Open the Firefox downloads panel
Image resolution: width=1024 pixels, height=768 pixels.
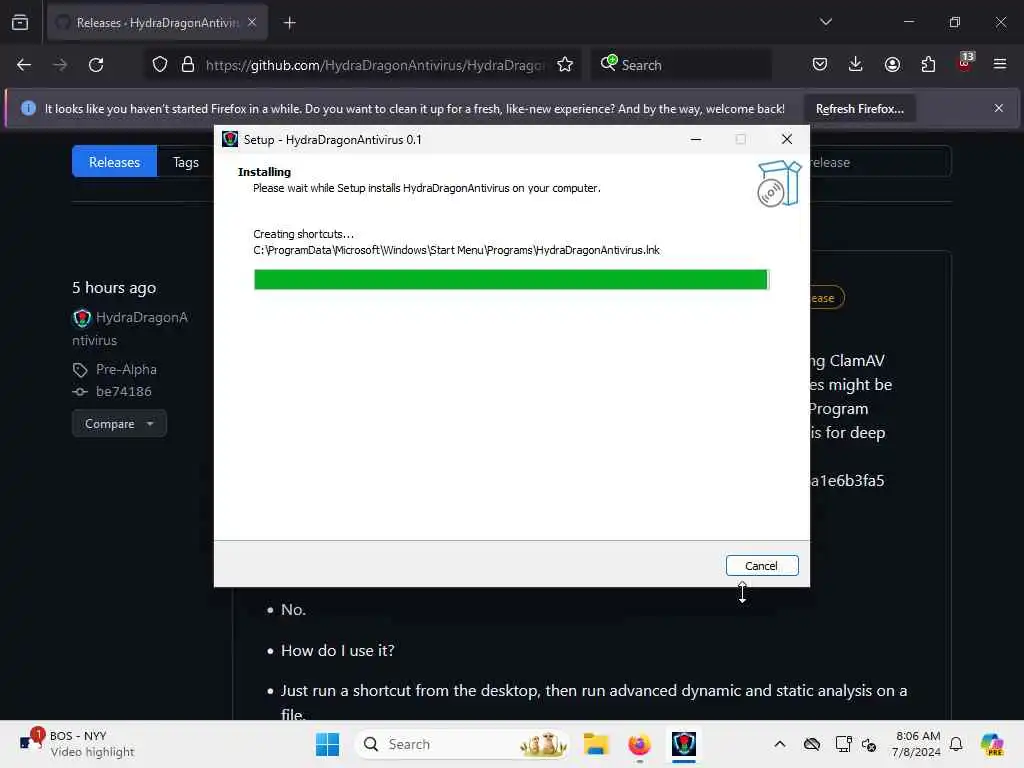pyautogui.click(x=856, y=65)
